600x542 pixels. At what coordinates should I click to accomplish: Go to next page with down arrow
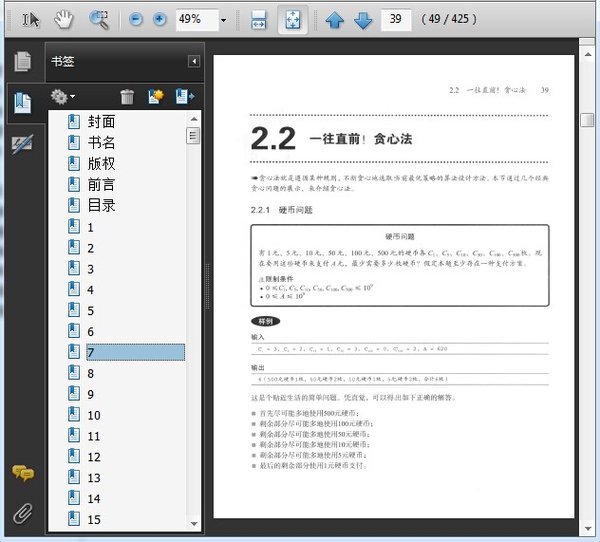point(362,19)
